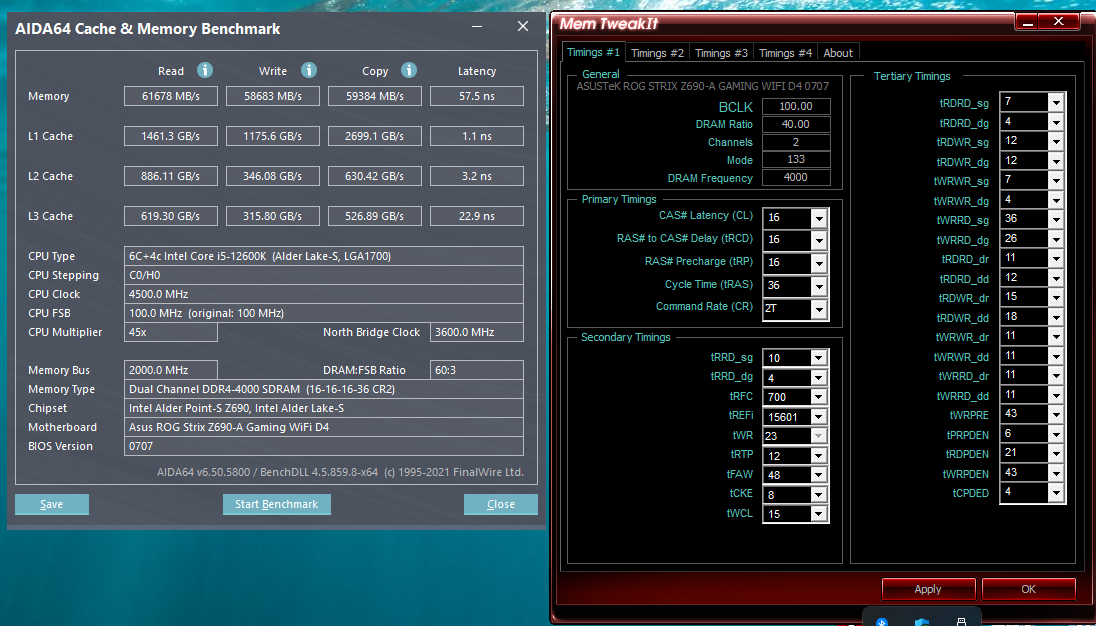
Task: Click the DRAM Ratio value field
Action: (796, 124)
